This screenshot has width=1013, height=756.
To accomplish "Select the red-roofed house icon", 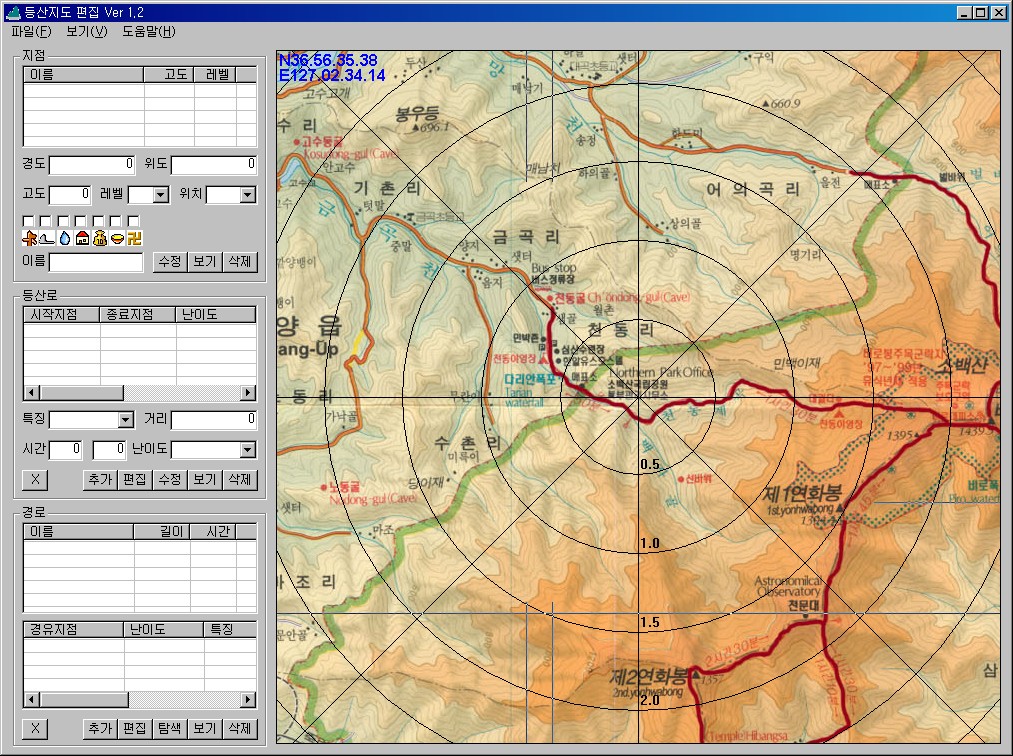I will (x=82, y=238).
